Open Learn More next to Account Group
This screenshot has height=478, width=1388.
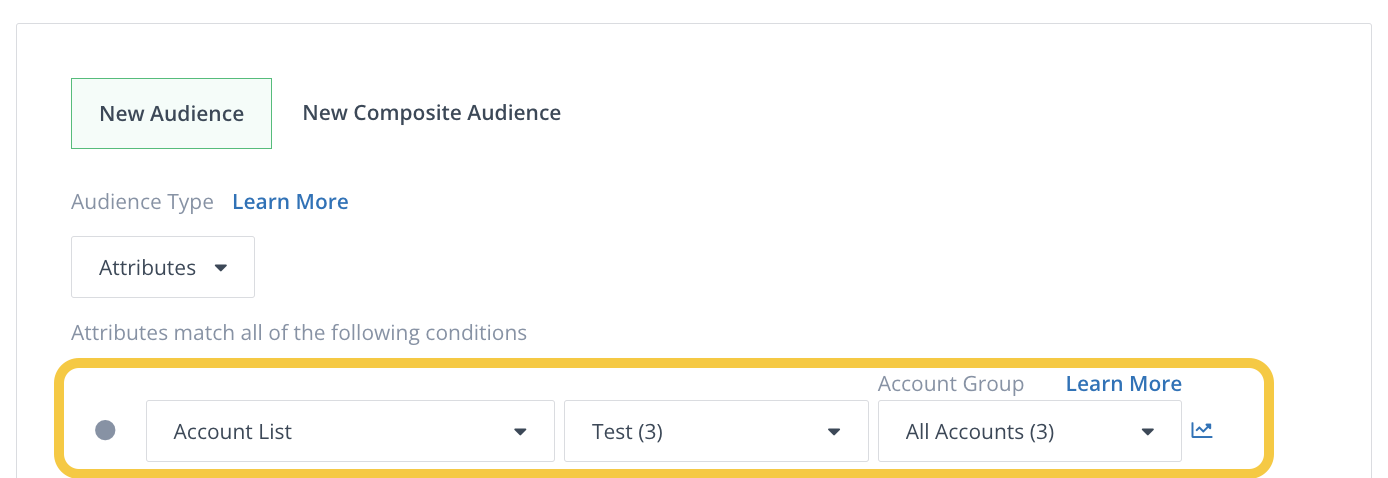1124,384
